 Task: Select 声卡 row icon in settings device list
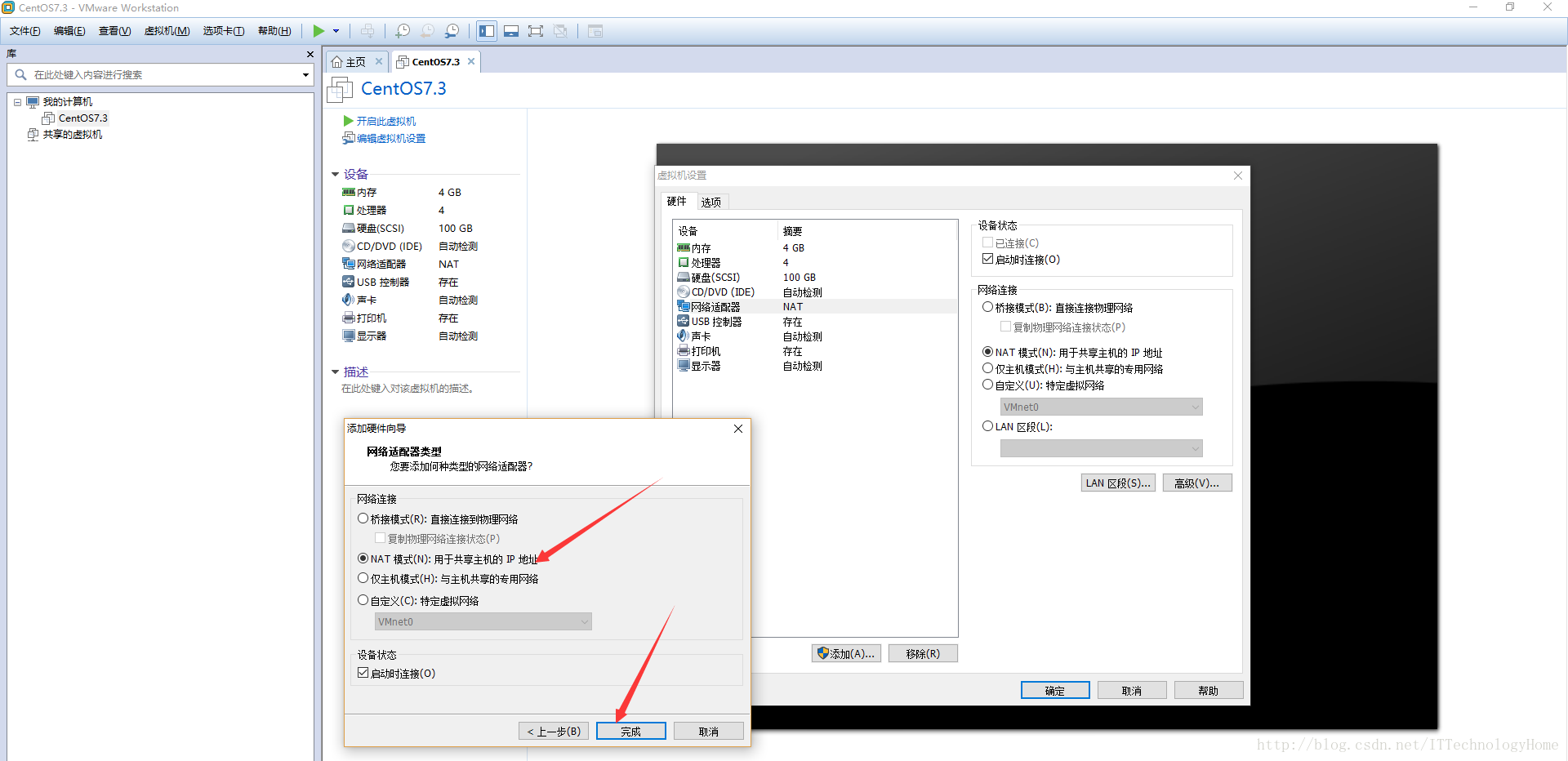[684, 336]
